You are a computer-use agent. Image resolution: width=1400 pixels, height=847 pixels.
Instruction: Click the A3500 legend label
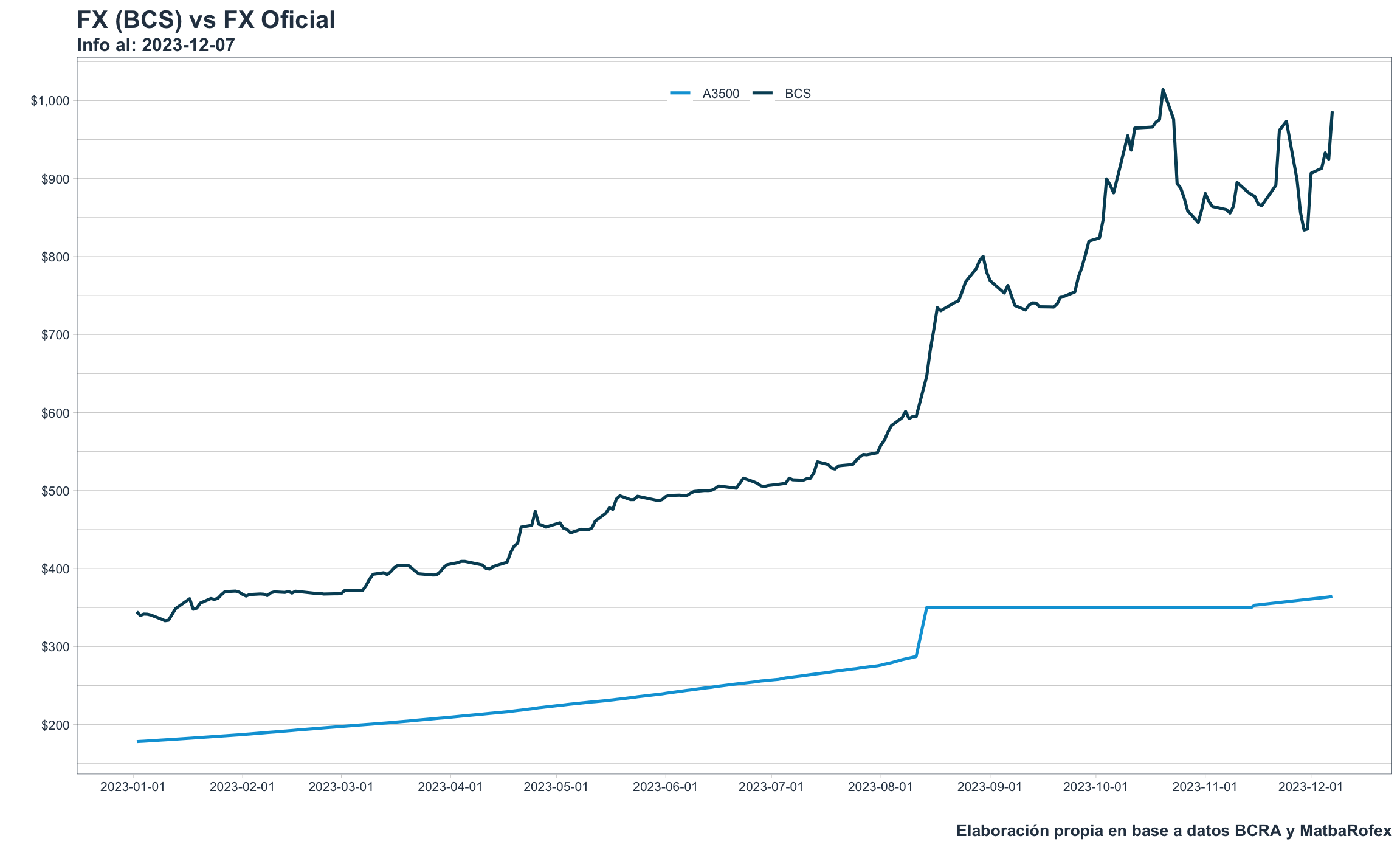720,94
